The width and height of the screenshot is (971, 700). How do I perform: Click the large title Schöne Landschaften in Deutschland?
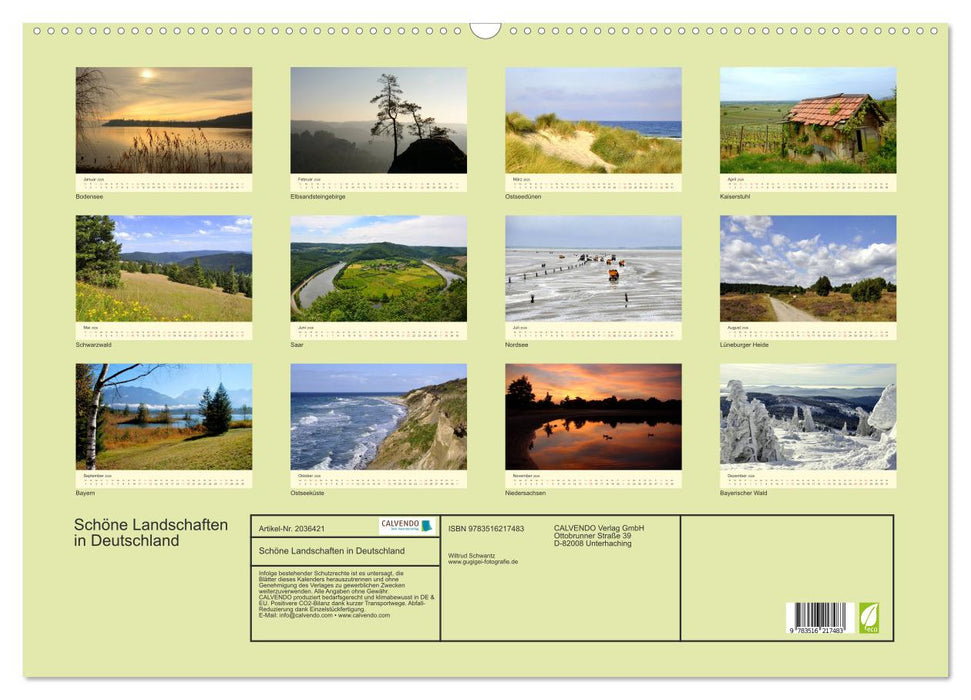click(151, 533)
